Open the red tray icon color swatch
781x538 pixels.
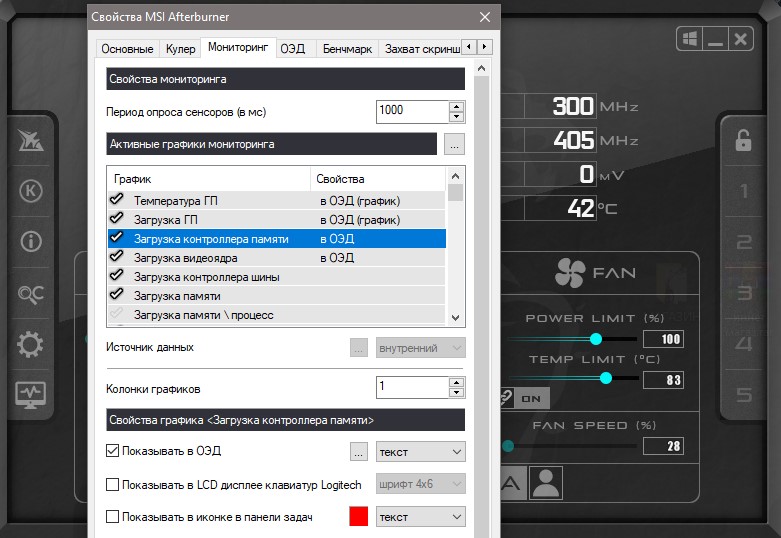[359, 517]
